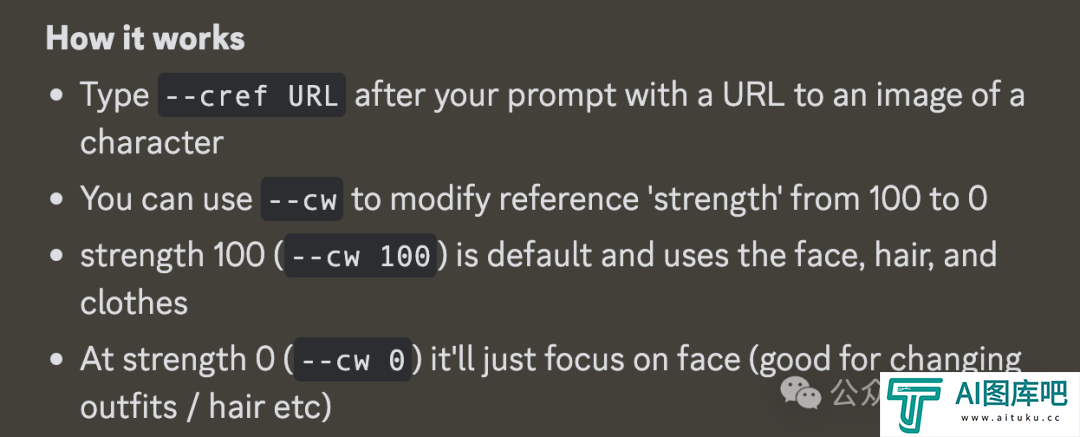Click the 'outfits / hair etc)' text

(206, 407)
